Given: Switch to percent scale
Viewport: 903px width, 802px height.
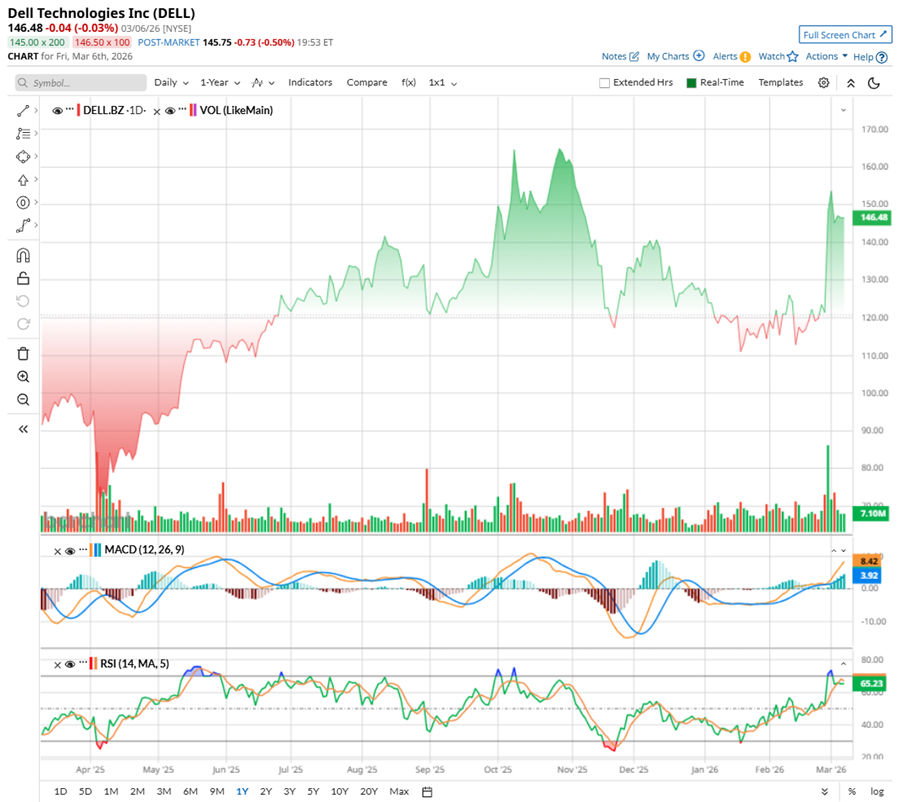Looking at the screenshot, I should point(852,791).
